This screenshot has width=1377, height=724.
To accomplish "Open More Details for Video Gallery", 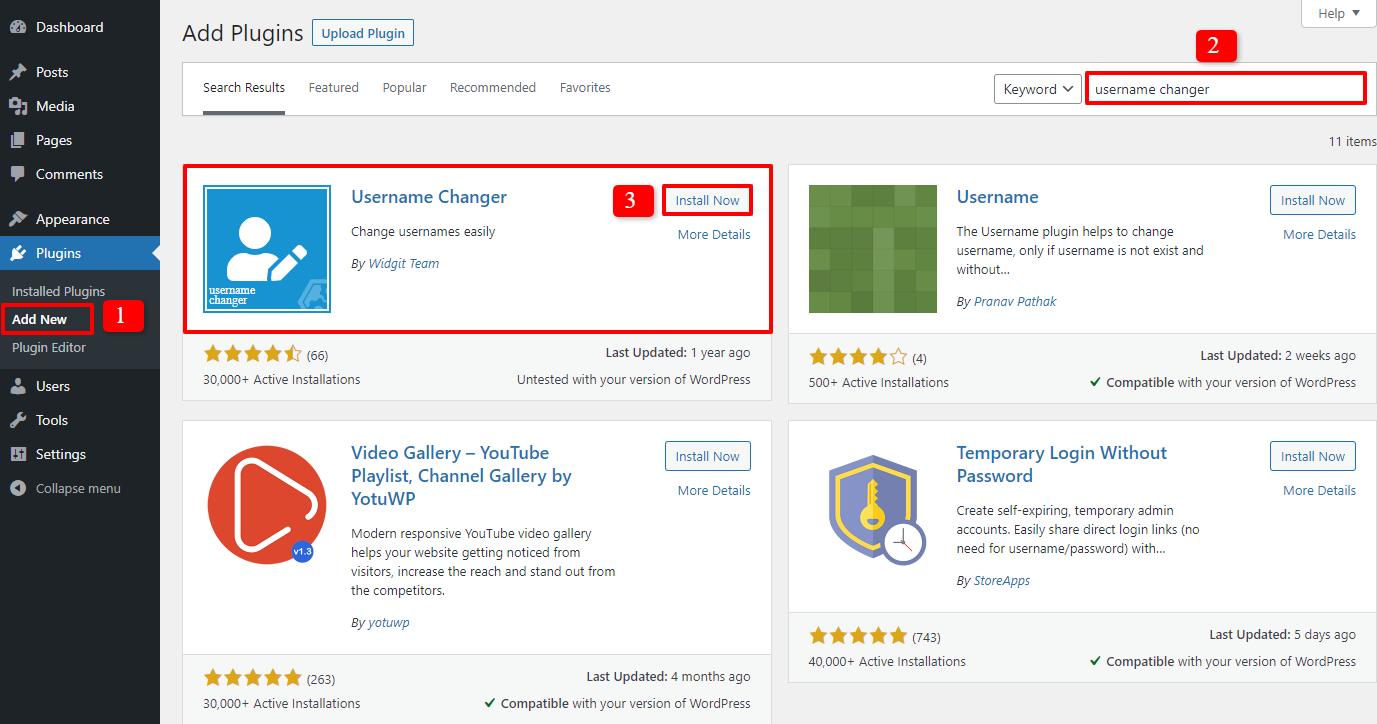I will point(714,490).
